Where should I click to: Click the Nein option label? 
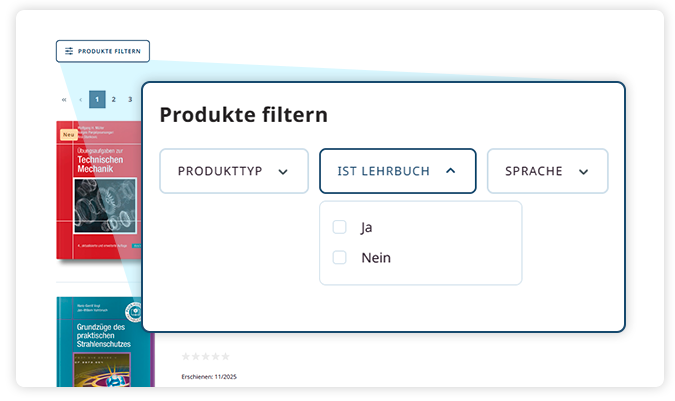coord(376,258)
